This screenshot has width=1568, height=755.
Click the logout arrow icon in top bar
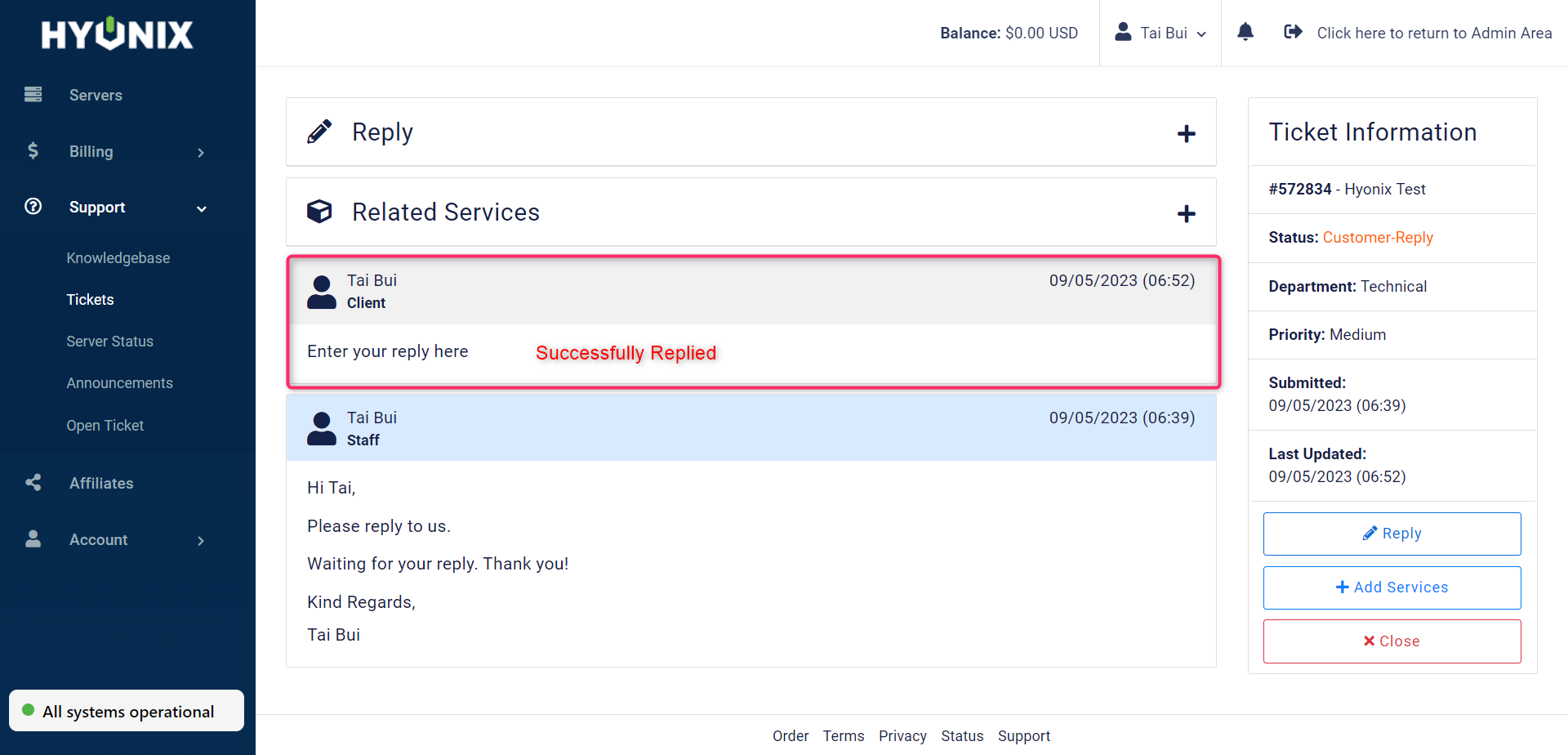tap(1293, 31)
